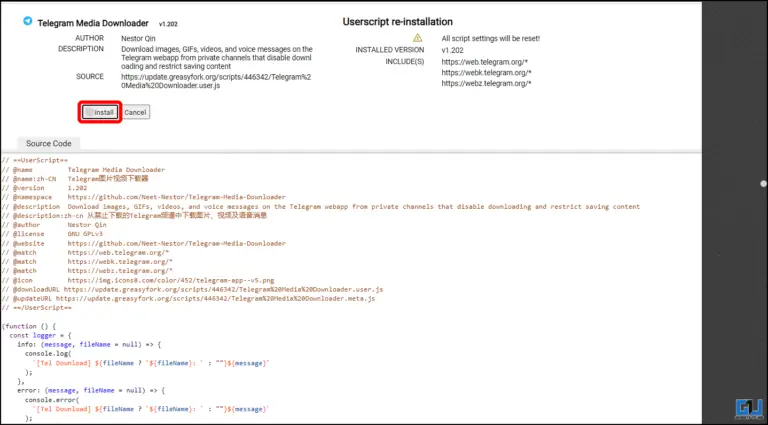Viewport: 768px width, 425px height.
Task: Click the @updateURL meta.js link in code
Action: tap(215, 298)
